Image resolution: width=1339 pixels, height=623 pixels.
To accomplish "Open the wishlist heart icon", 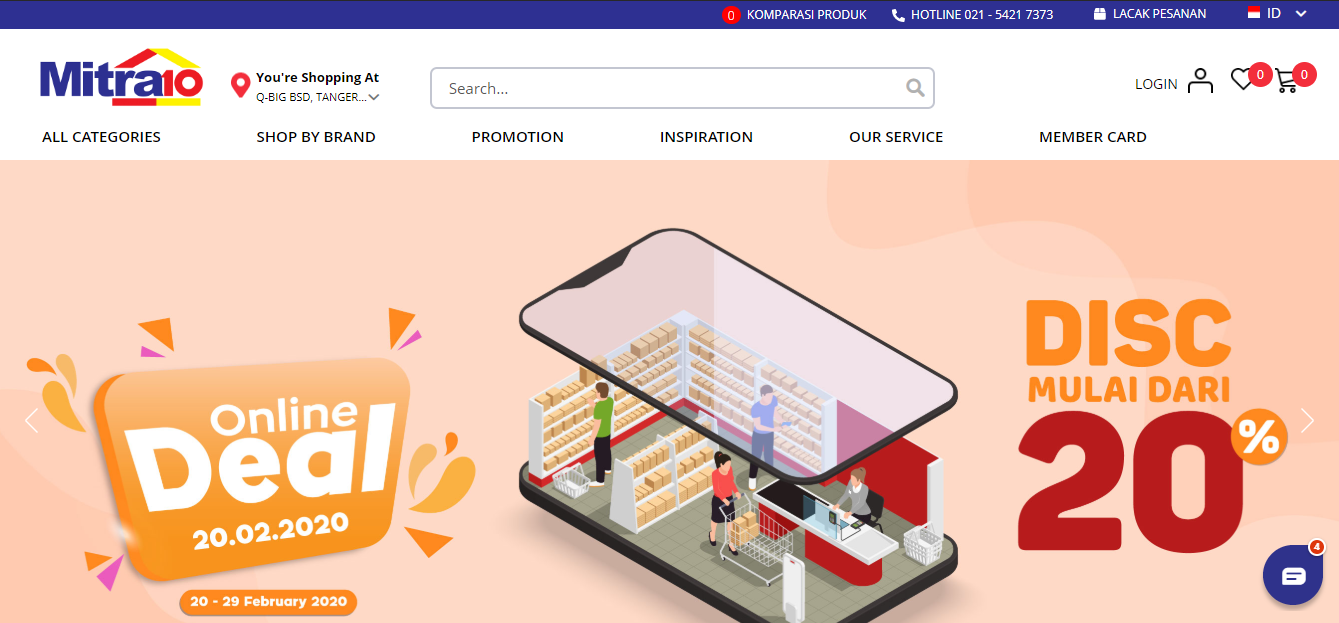I will (x=1242, y=80).
